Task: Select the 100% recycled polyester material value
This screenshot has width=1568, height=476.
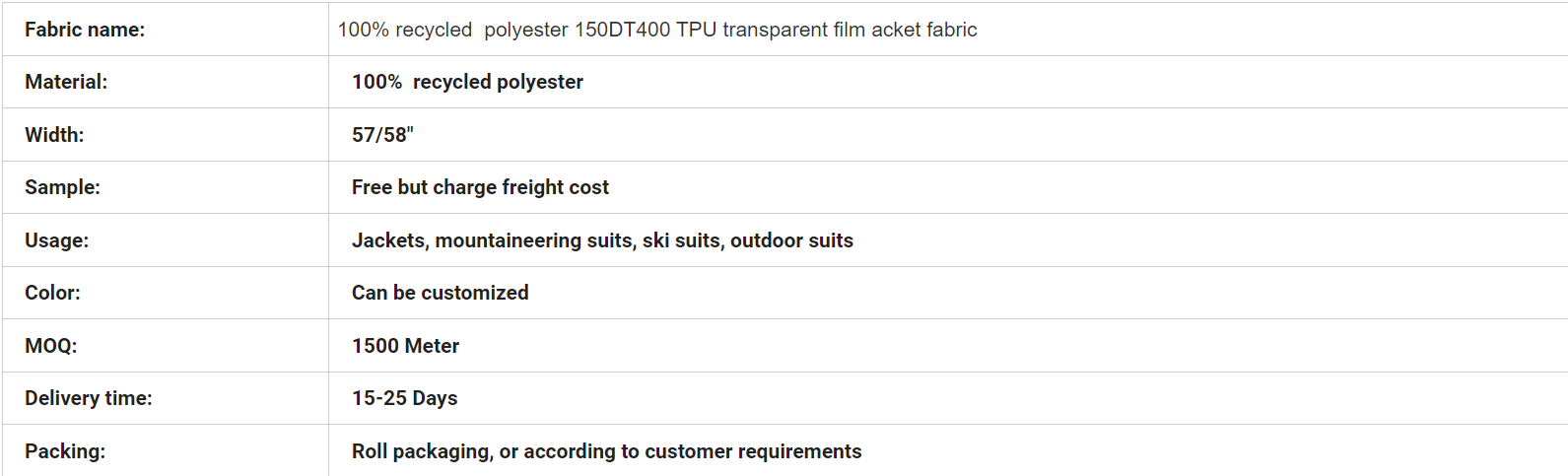Action: point(467,82)
